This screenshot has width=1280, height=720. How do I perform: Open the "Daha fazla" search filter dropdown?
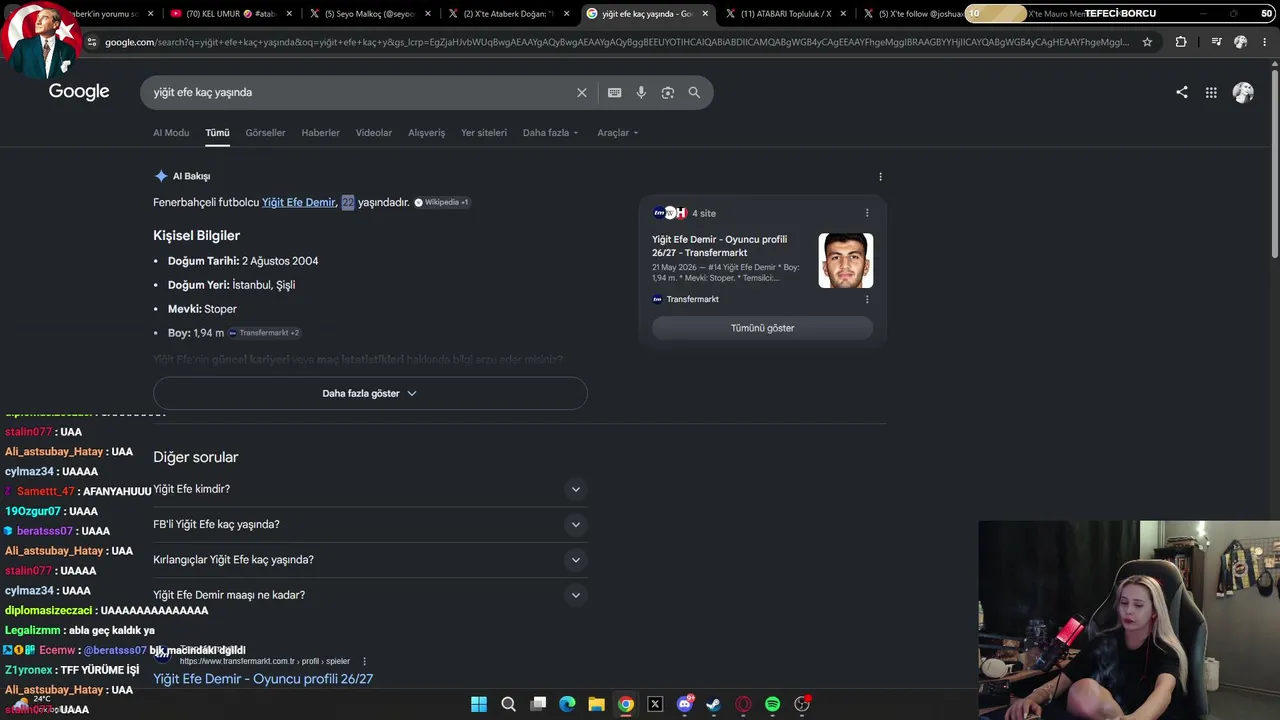pyautogui.click(x=550, y=133)
